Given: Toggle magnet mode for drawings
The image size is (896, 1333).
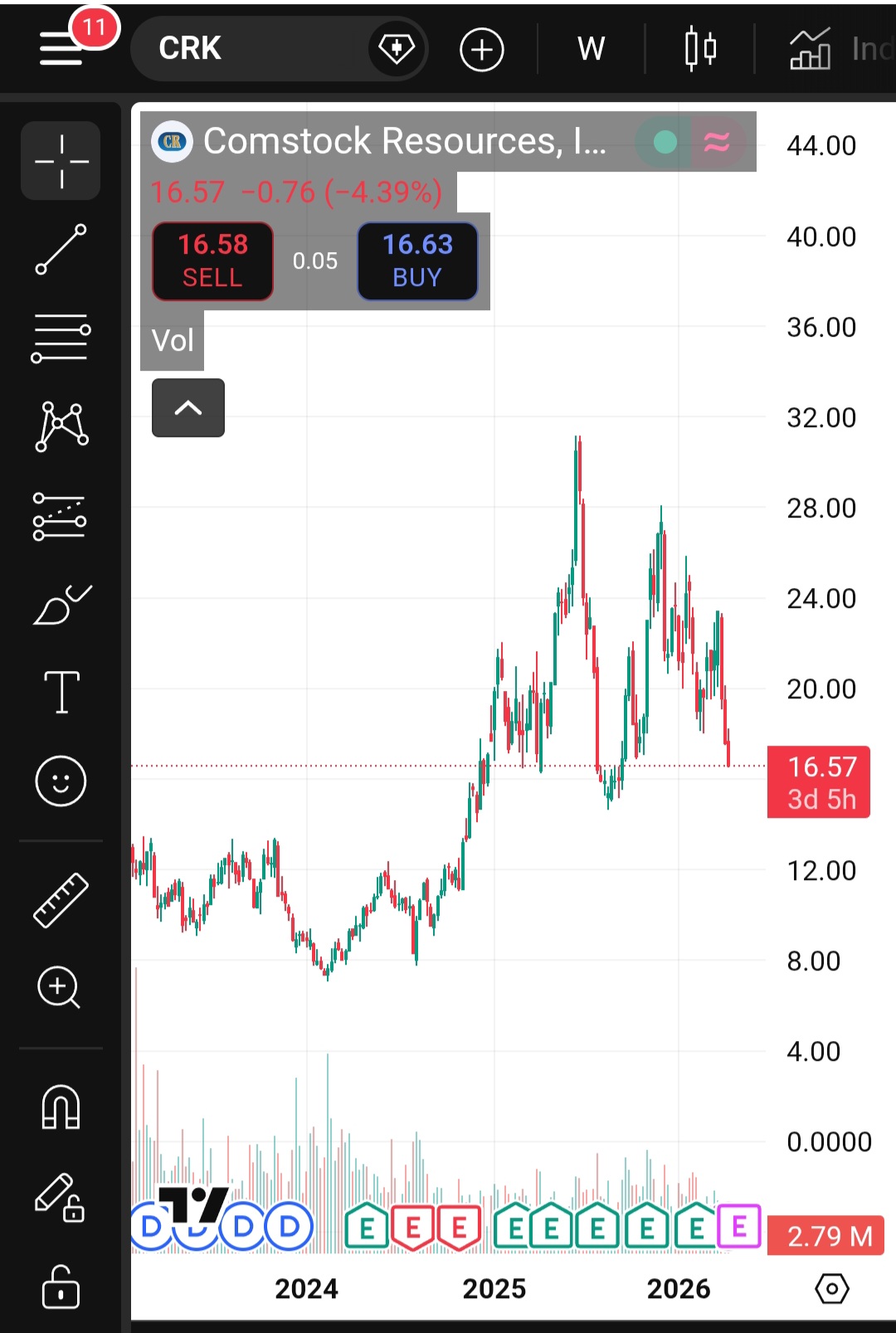Looking at the screenshot, I should [x=61, y=1107].
